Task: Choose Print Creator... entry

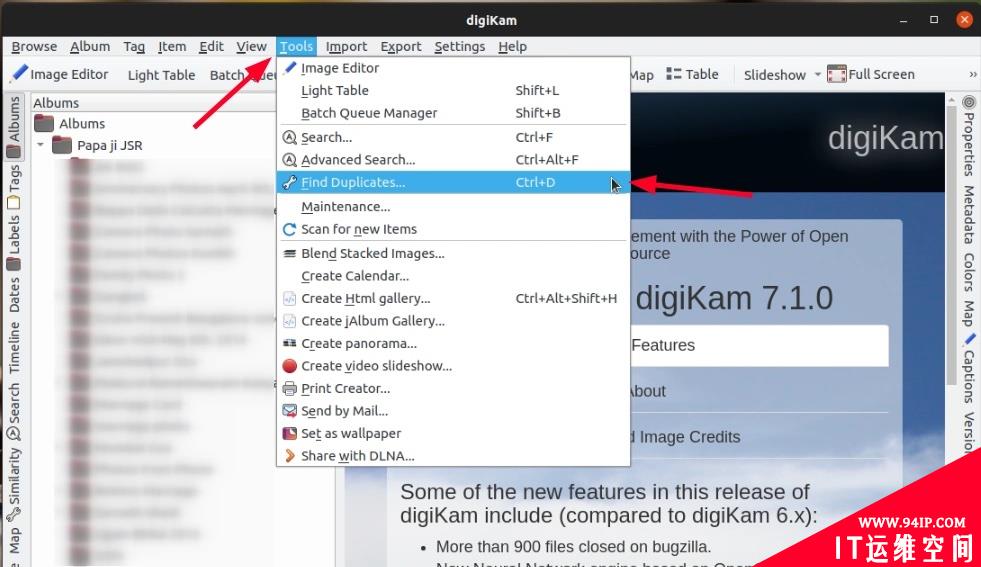Action: tap(453, 389)
